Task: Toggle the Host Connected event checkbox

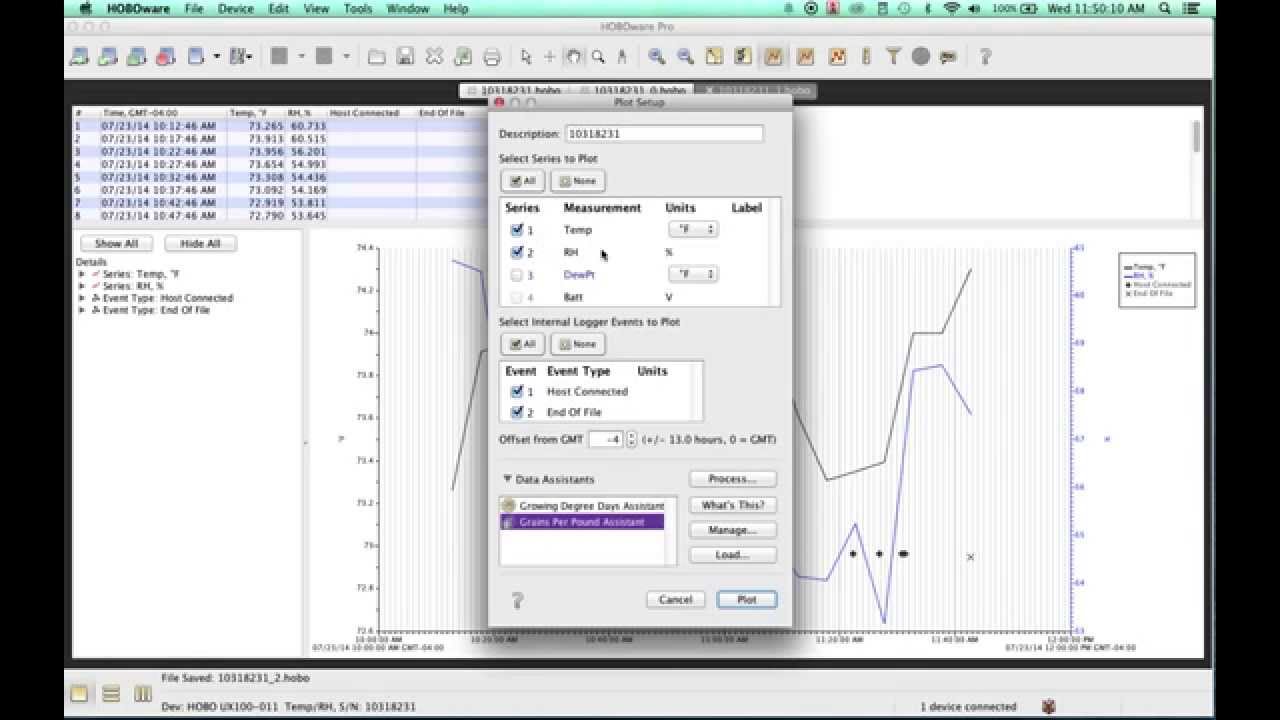Action: coord(517,391)
